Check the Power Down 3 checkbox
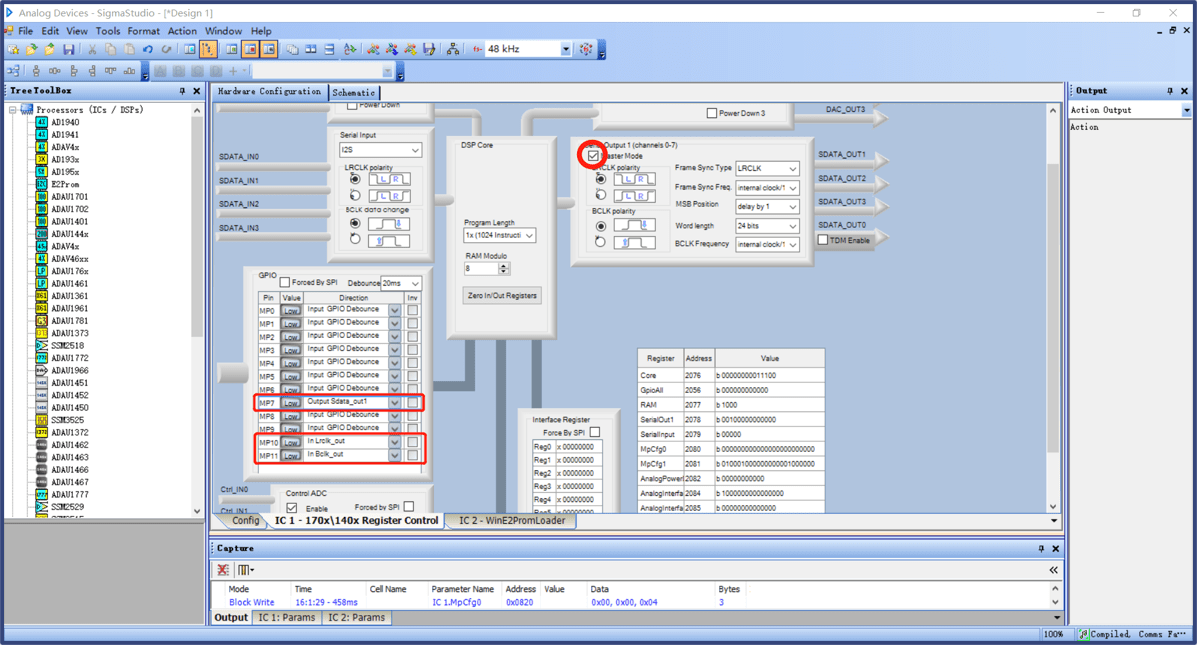 click(x=712, y=114)
